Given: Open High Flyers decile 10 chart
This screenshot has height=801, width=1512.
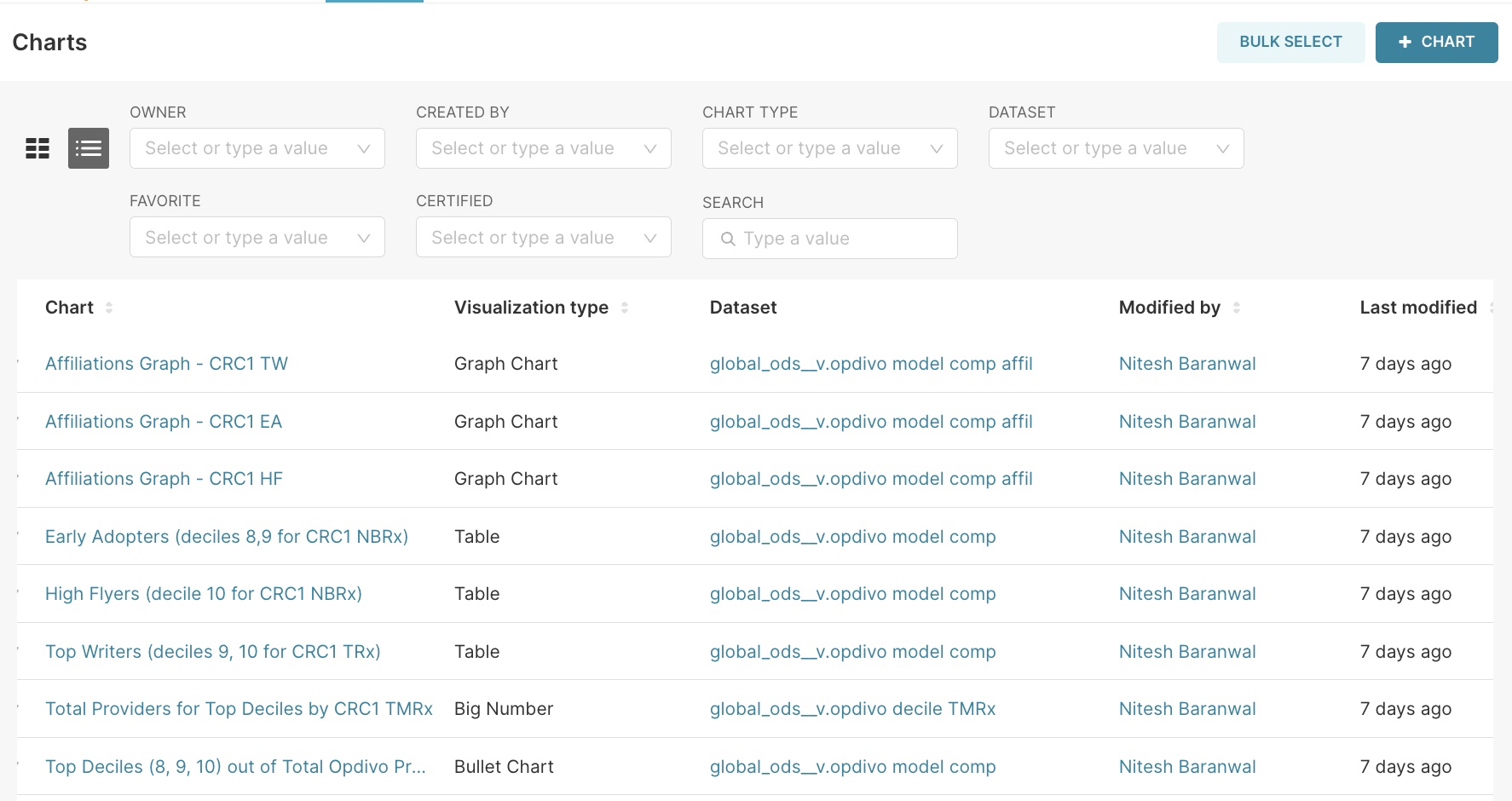Looking at the screenshot, I should (204, 594).
